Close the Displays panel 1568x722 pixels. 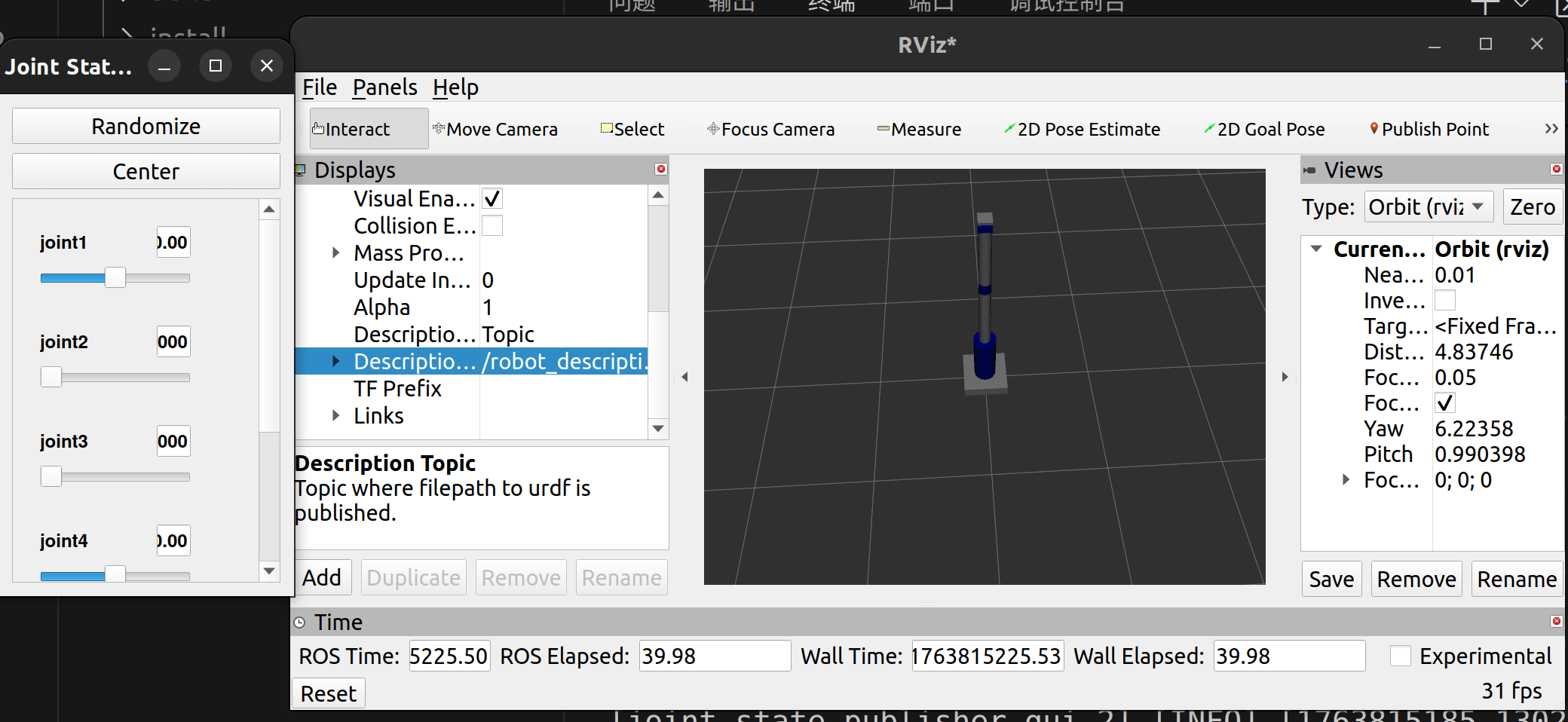661,169
